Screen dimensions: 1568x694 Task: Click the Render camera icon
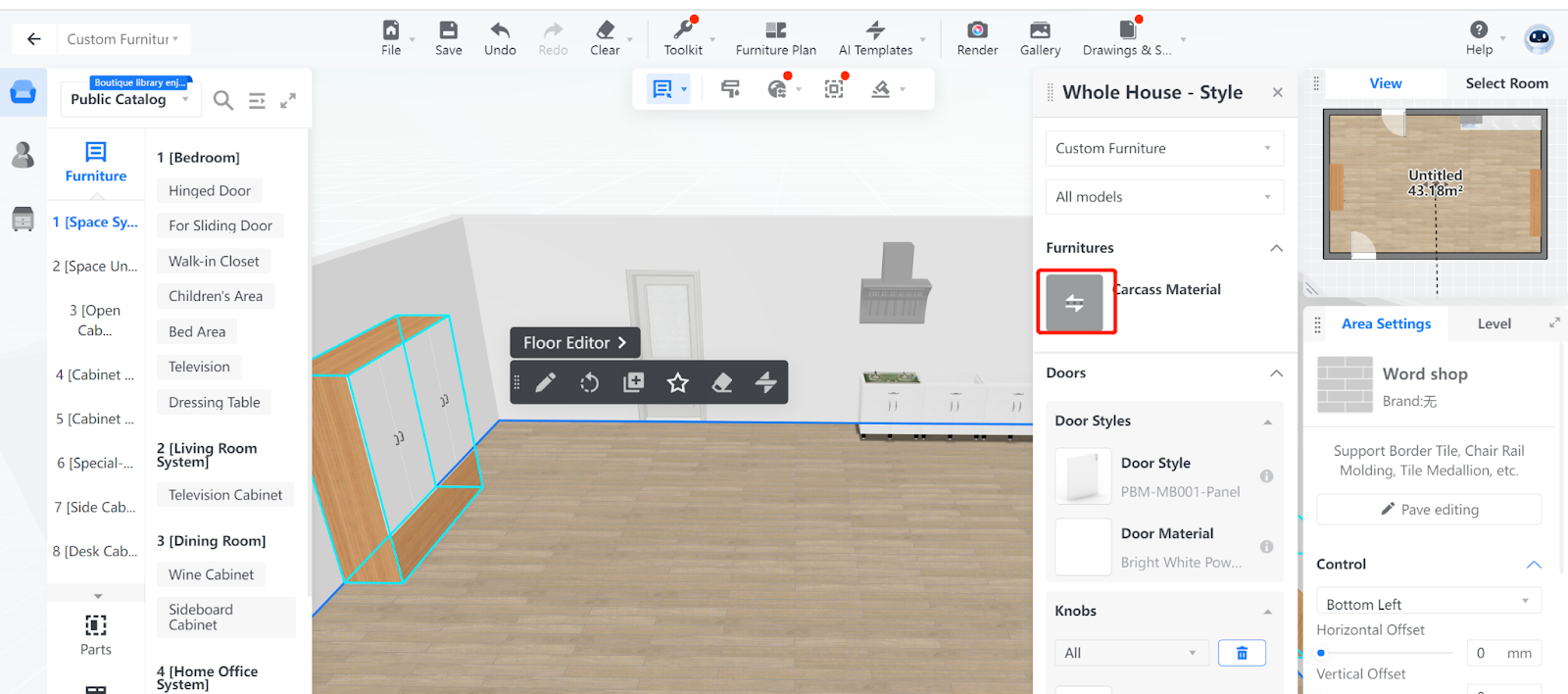pos(977,30)
